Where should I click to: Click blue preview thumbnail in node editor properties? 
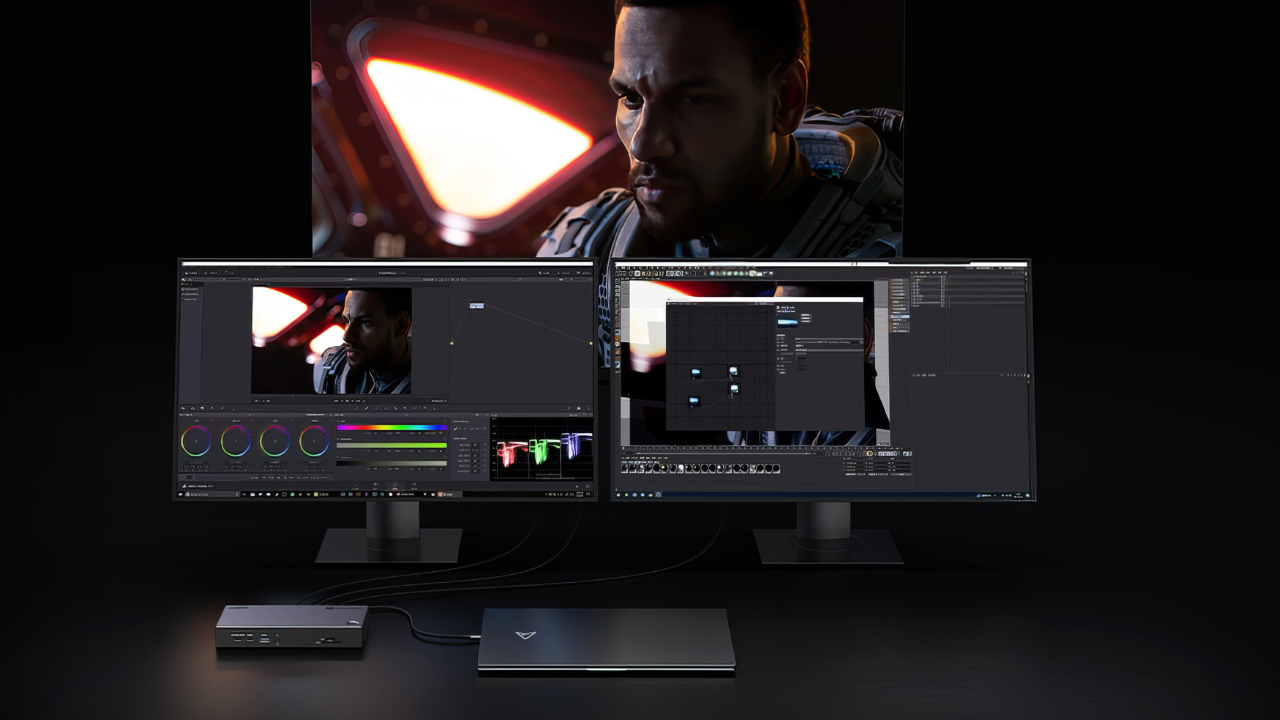(787, 321)
